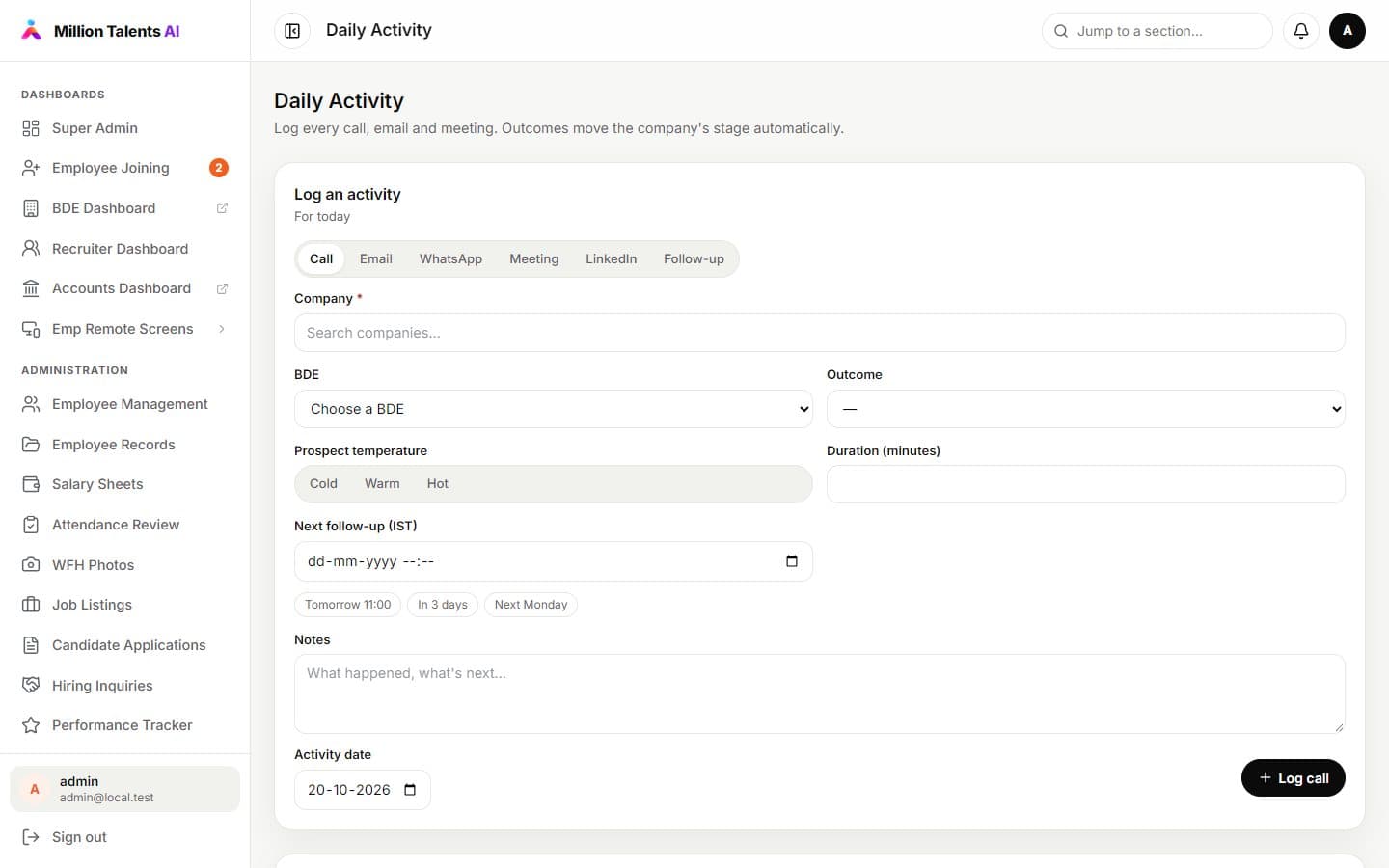Click the Accounts Dashboard bank icon

click(31, 288)
